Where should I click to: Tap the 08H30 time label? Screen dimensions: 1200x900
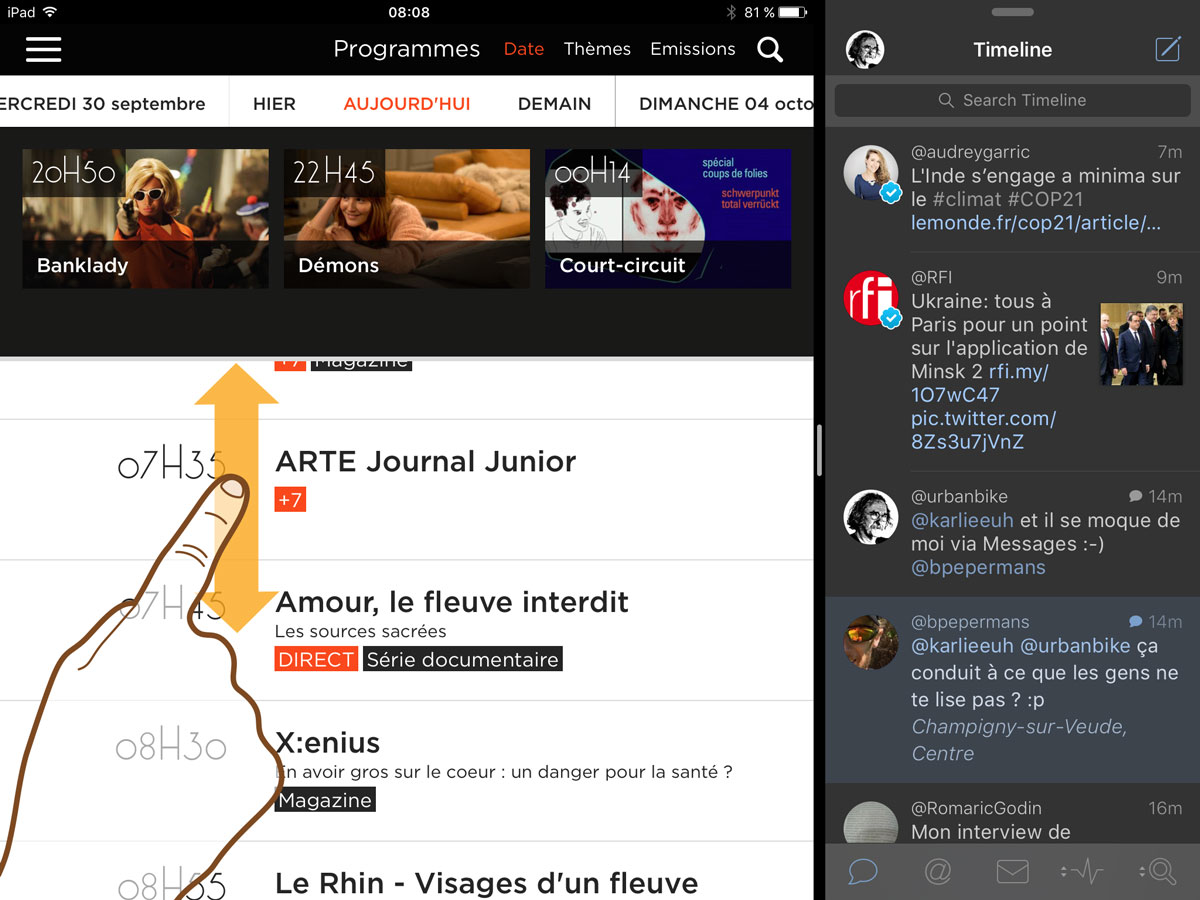point(172,746)
